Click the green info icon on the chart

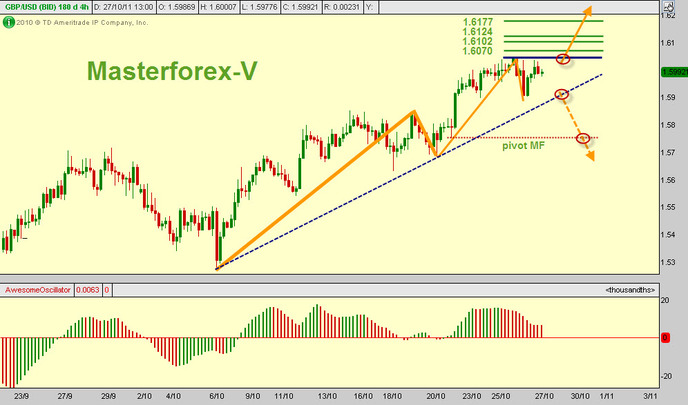(8, 22)
